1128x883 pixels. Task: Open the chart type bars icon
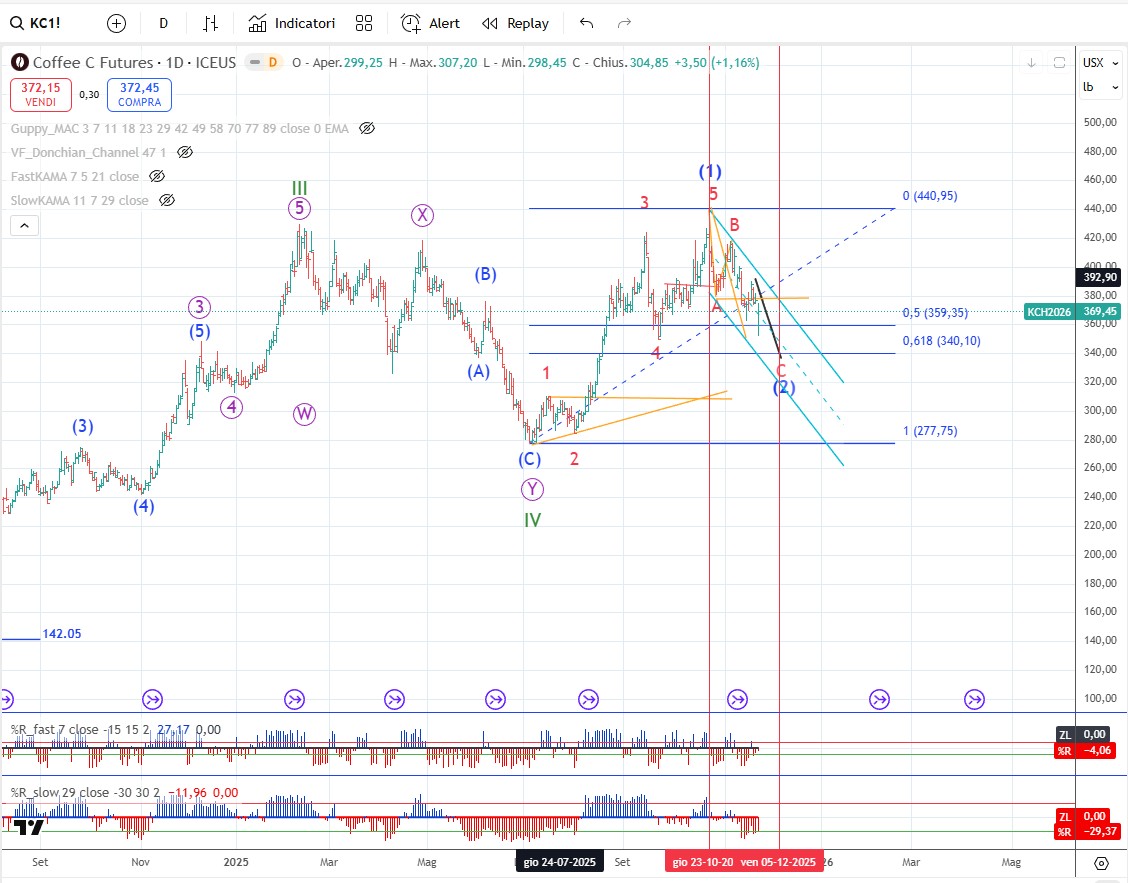point(211,23)
